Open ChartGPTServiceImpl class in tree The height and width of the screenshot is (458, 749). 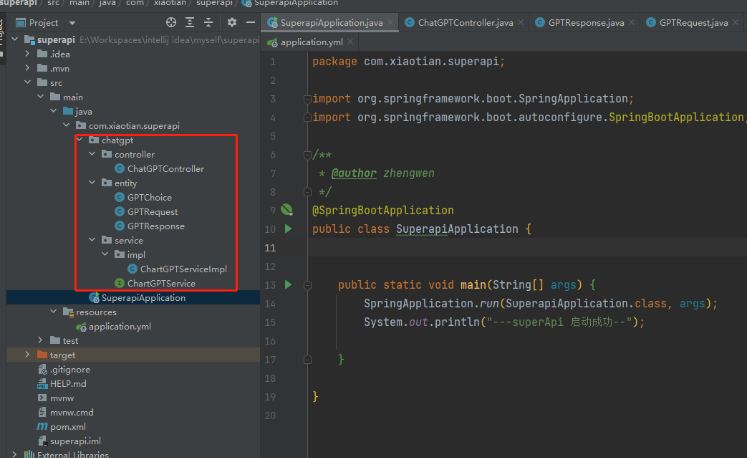(x=183, y=269)
